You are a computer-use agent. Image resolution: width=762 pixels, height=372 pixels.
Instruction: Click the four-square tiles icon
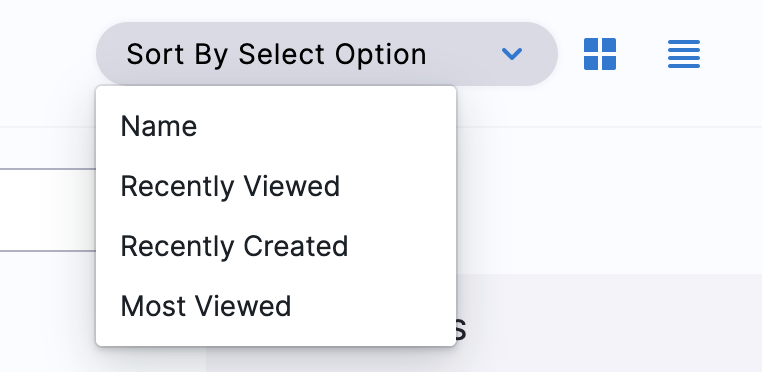coord(600,54)
